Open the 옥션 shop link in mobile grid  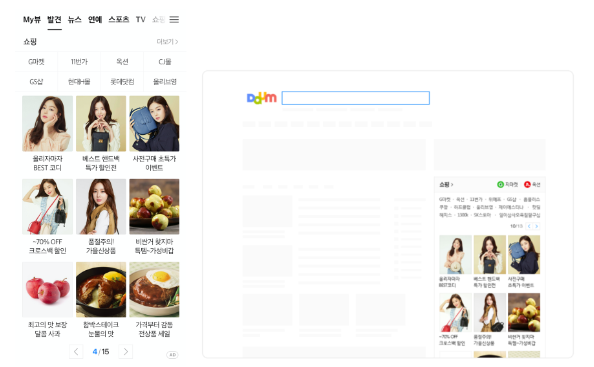(x=122, y=61)
